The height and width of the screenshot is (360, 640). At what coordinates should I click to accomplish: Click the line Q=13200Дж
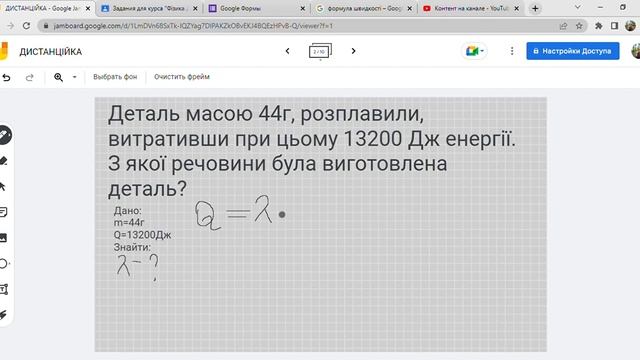pos(142,235)
